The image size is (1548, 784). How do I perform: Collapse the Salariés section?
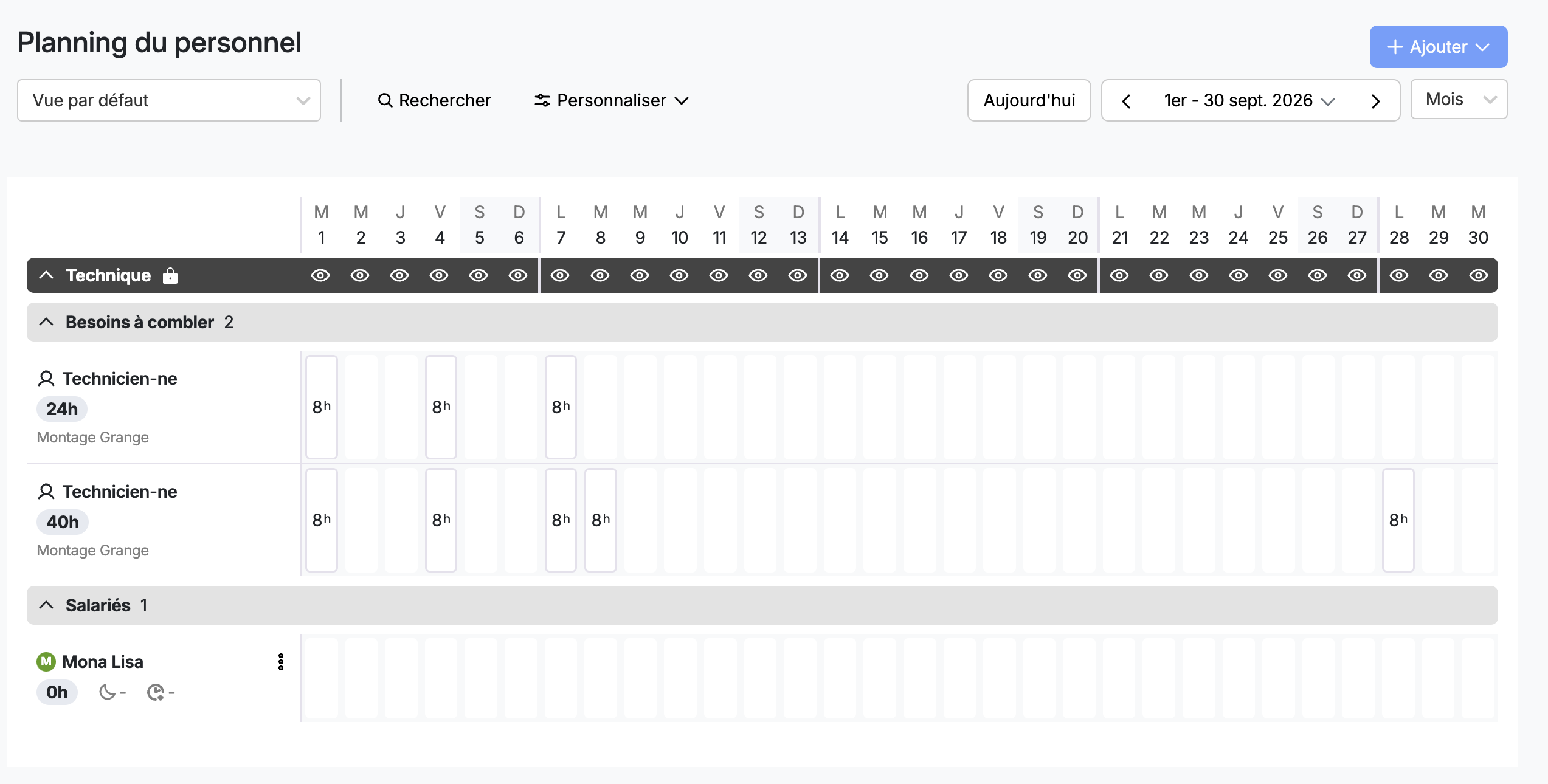[x=46, y=605]
